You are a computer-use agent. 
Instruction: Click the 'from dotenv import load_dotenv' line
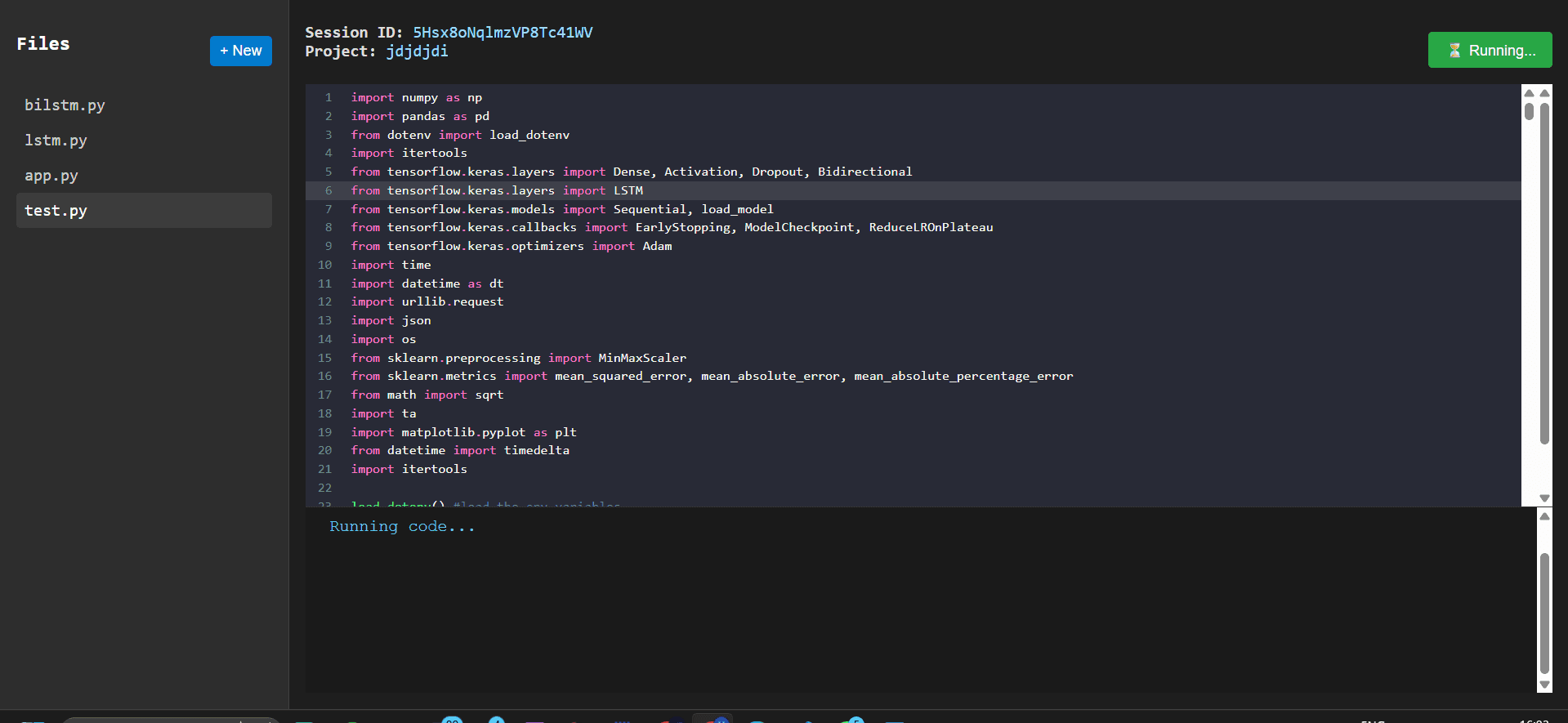460,135
